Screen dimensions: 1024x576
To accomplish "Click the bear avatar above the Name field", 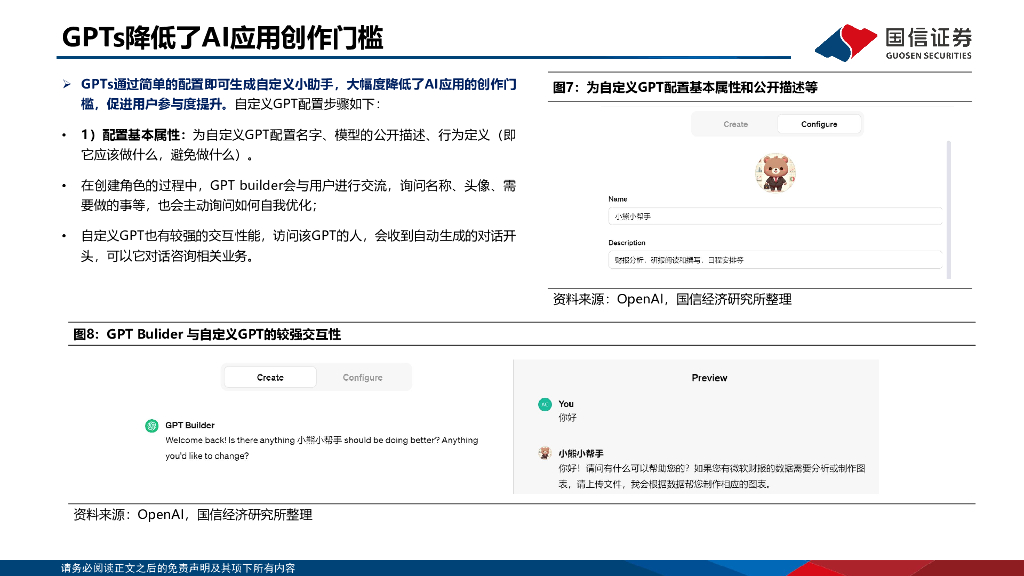I will tap(775, 172).
